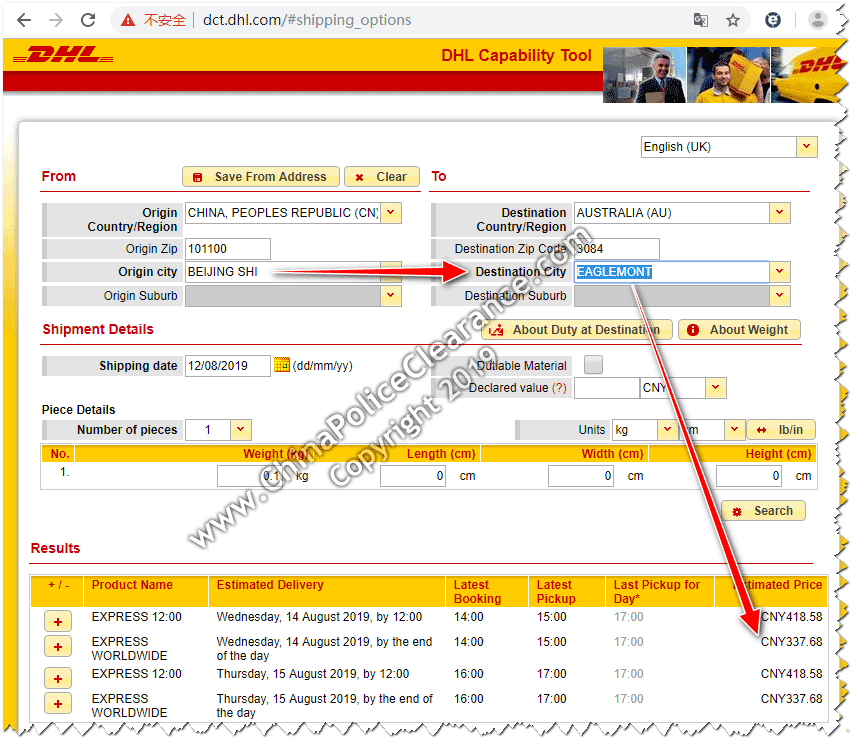The height and width of the screenshot is (745, 858).
Task: Open the length units cm dropdown
Action: [735, 430]
